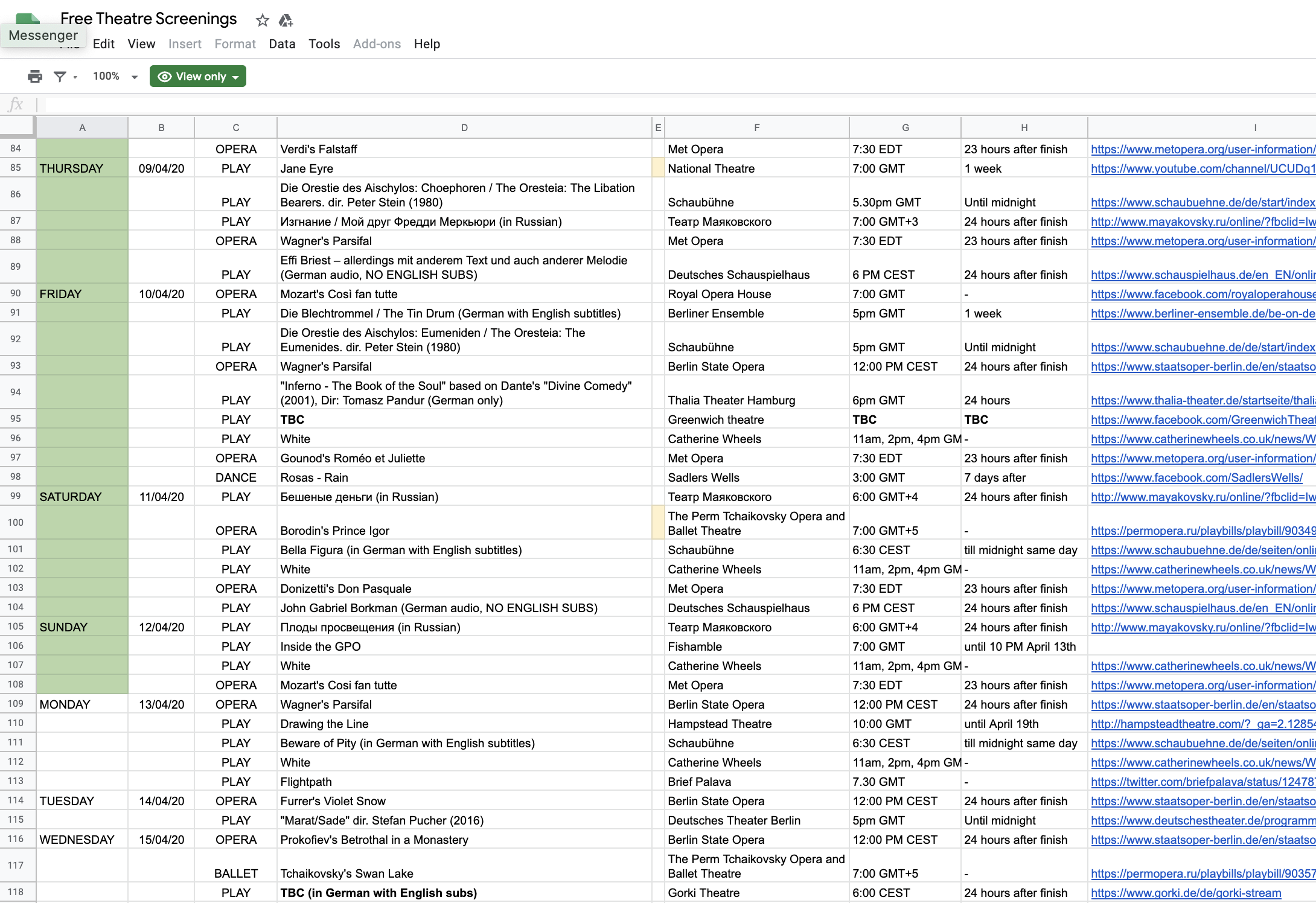Select the Flightpath cell

click(x=464, y=781)
